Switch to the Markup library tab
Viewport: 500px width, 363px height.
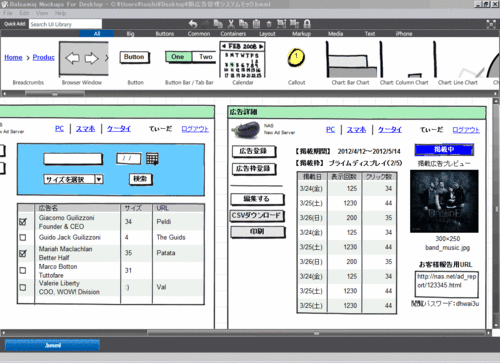point(301,34)
